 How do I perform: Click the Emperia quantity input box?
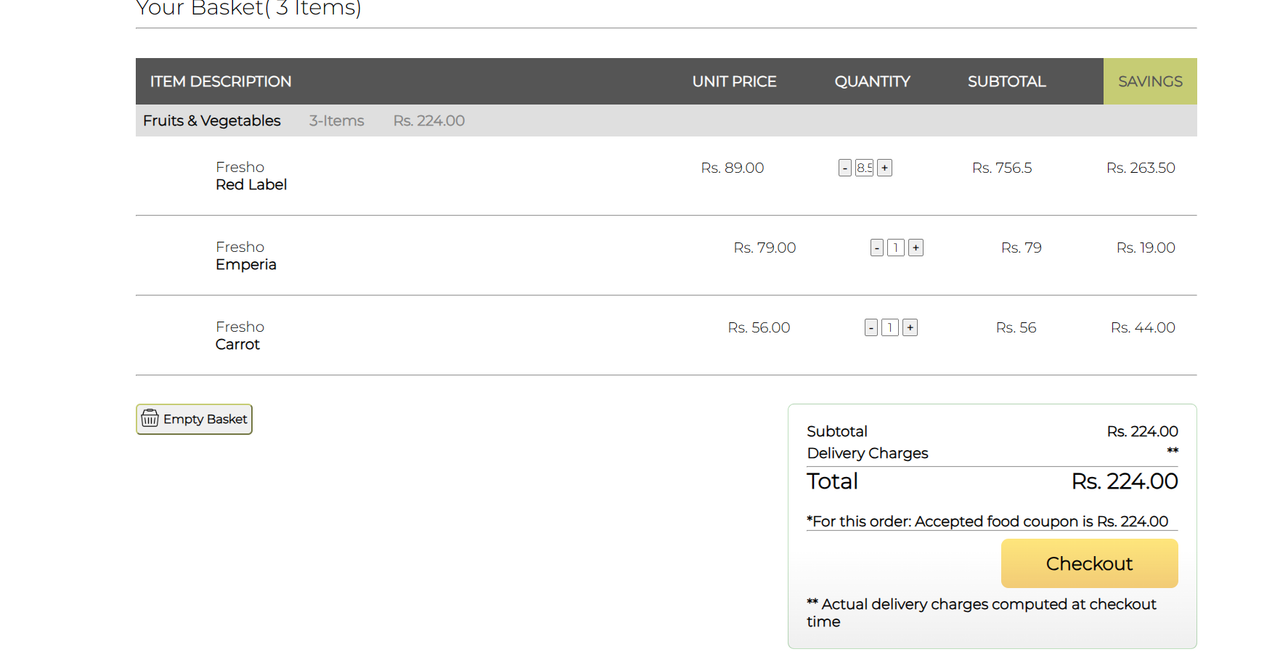pyautogui.click(x=896, y=248)
